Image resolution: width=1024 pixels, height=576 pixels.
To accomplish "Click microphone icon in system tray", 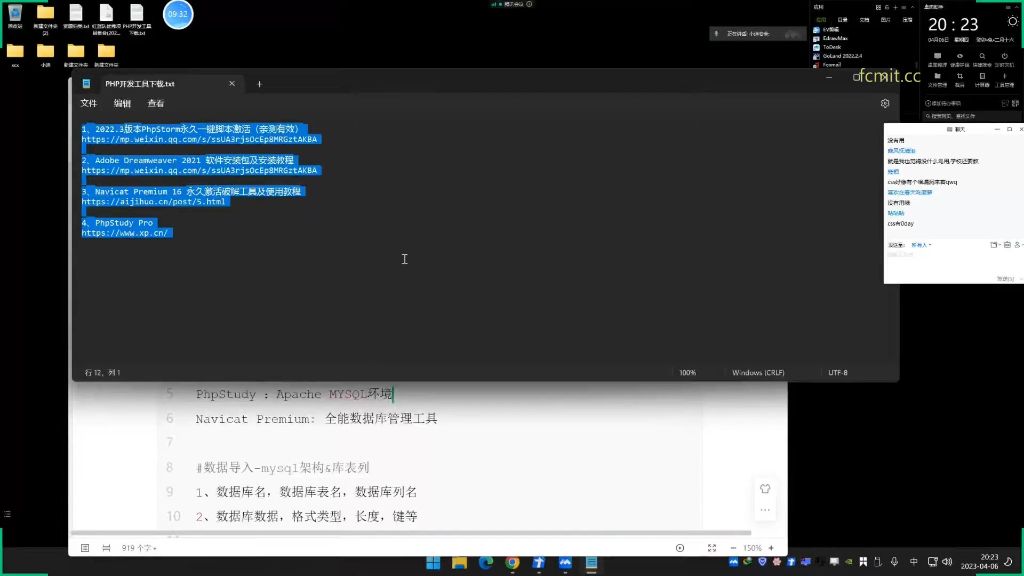I will pyautogui.click(x=894, y=562).
